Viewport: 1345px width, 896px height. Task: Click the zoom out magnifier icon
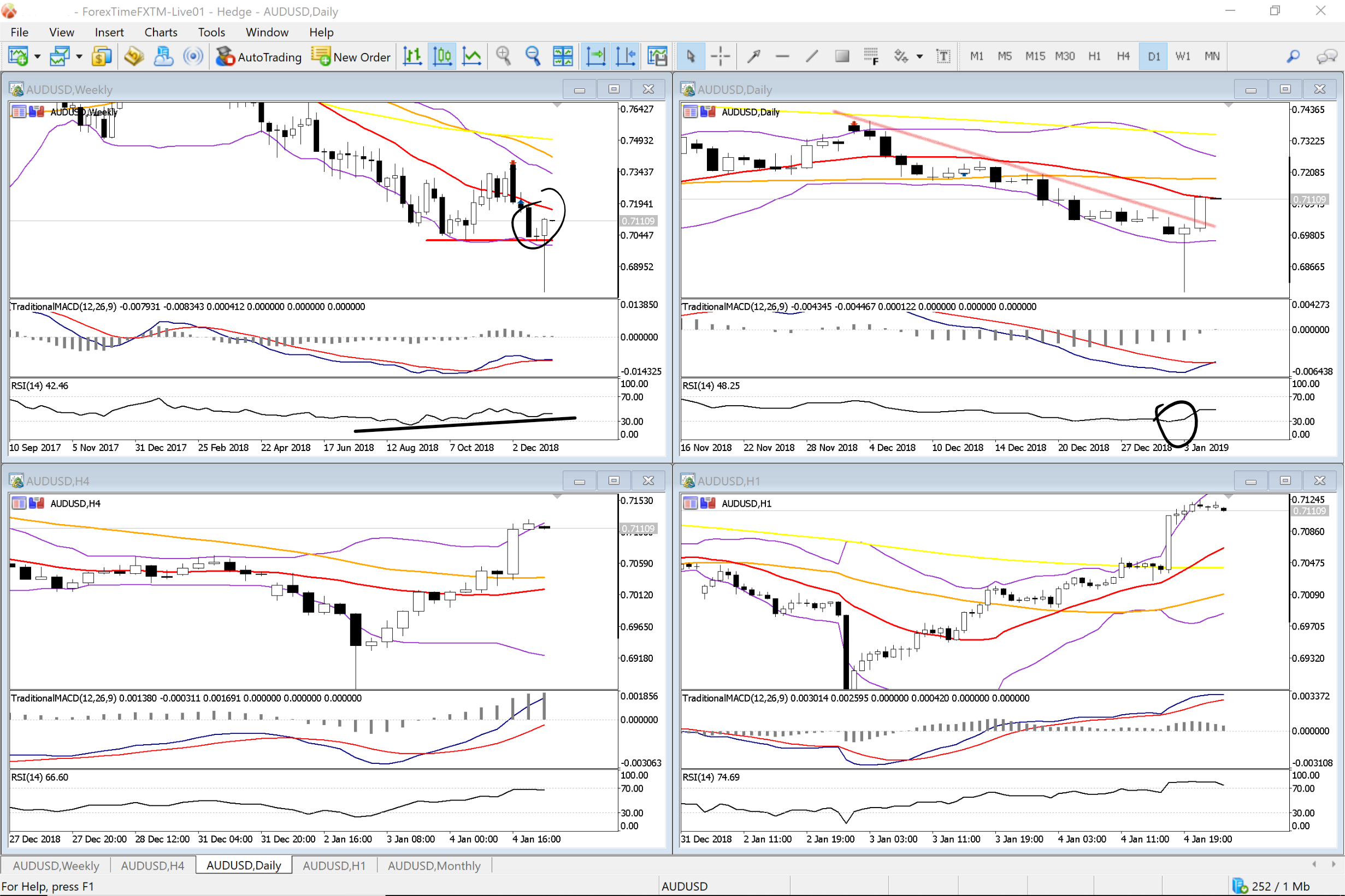[533, 57]
